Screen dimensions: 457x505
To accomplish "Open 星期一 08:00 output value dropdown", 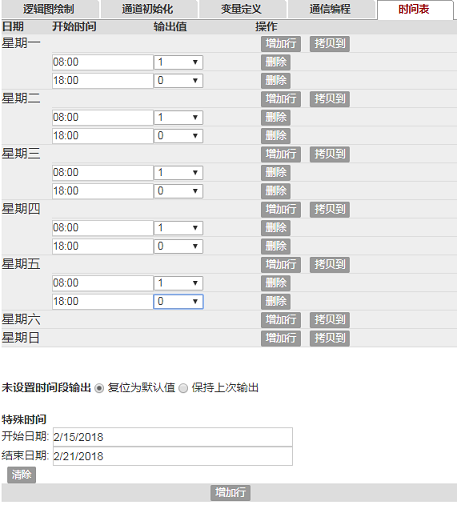I will tap(178, 62).
